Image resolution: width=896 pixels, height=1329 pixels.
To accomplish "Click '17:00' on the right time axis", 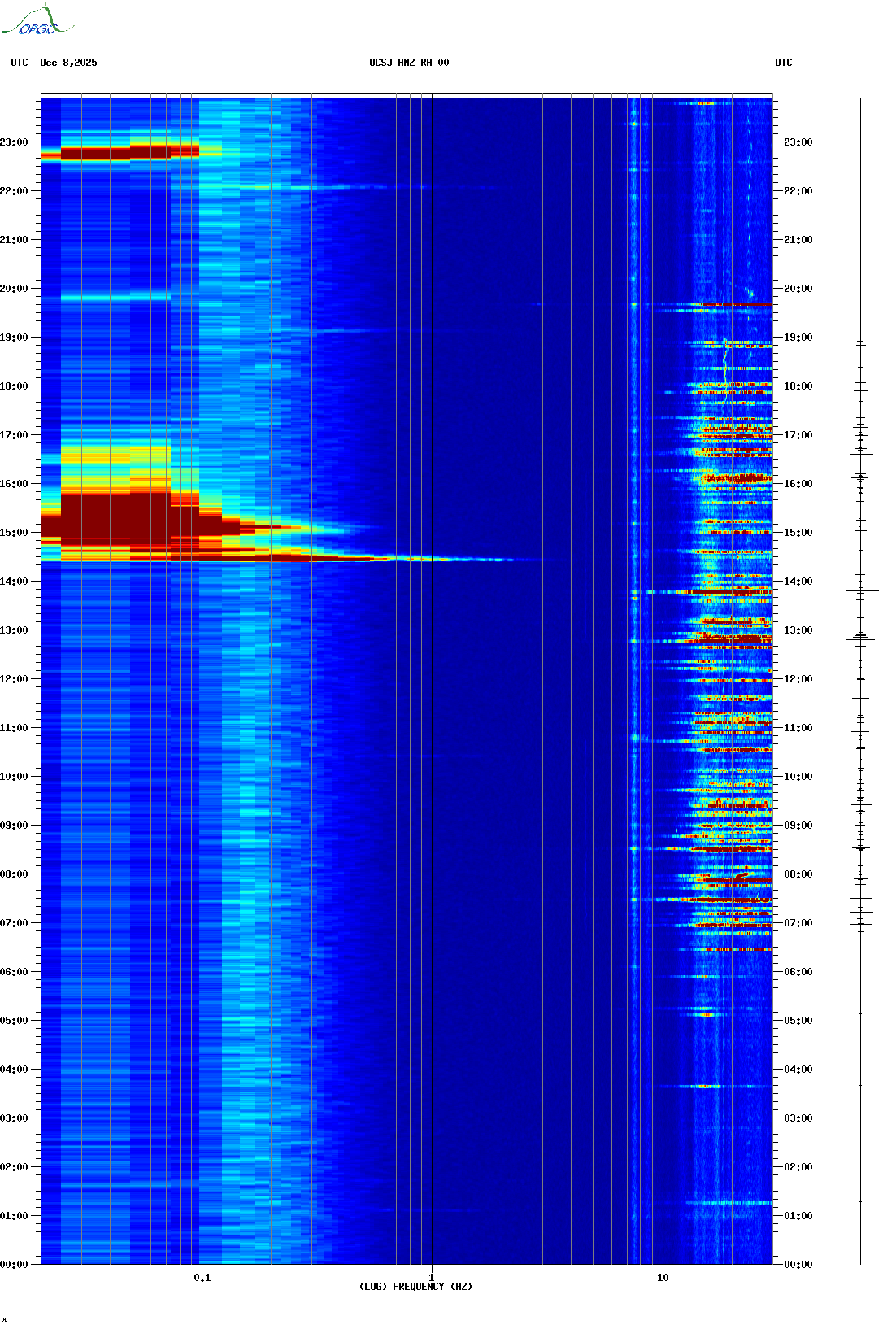I will pos(798,435).
